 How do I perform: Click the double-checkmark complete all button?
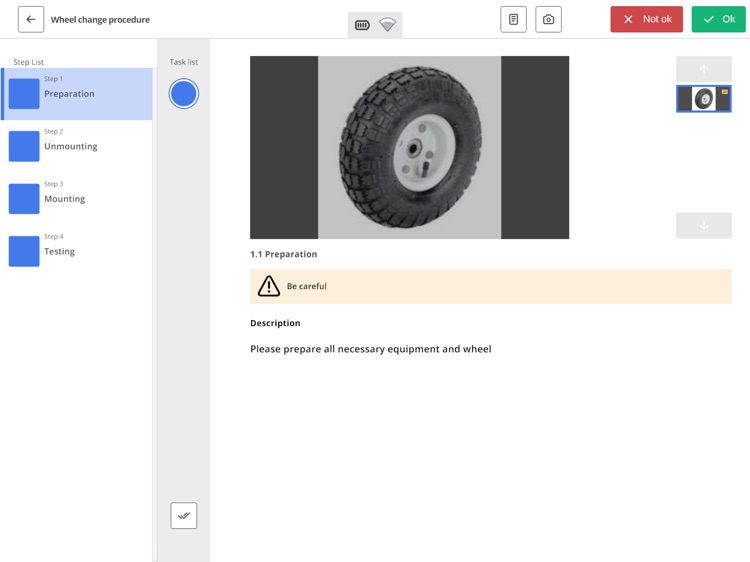(184, 516)
